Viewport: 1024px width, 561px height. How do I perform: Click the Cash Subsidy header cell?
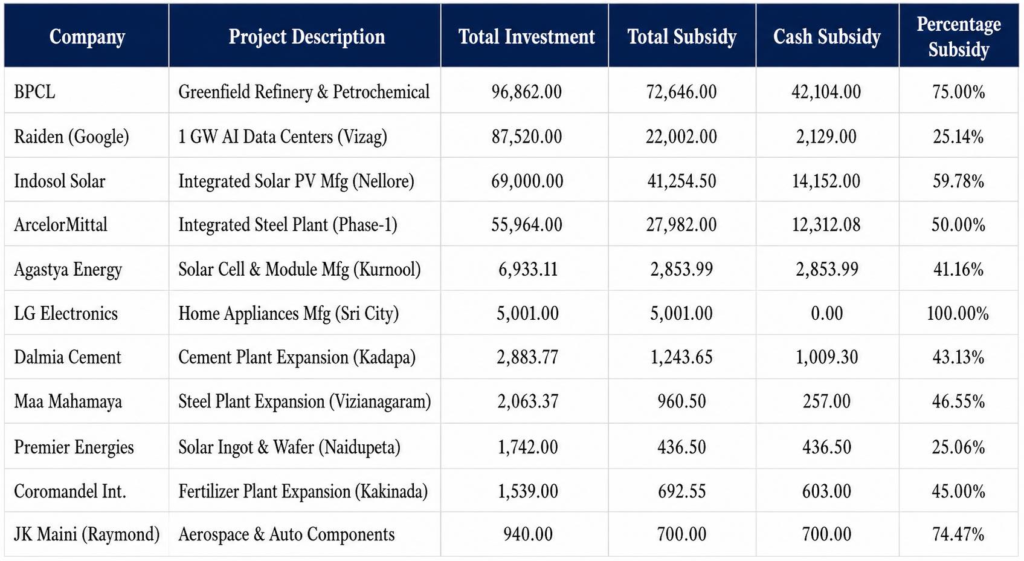click(x=827, y=37)
